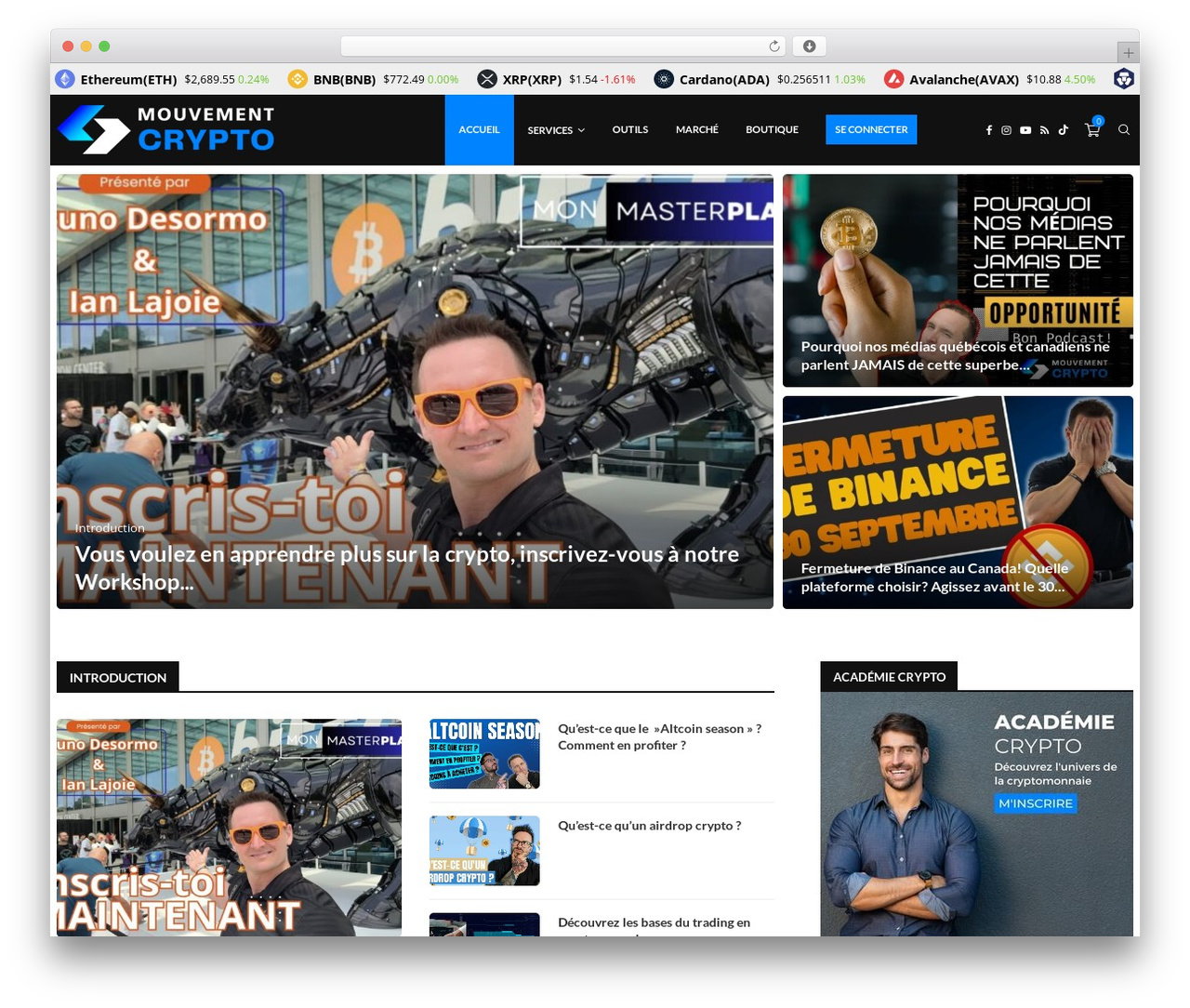
Task: Go to the Accueil tab
Action: click(479, 130)
